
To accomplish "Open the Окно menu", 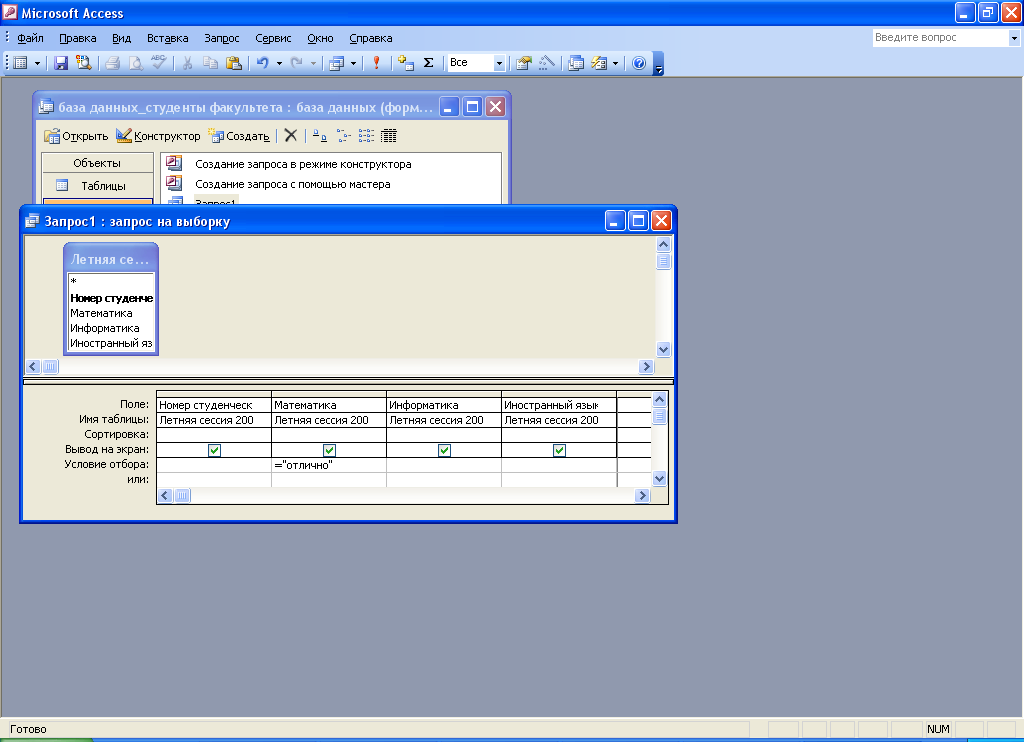I will pos(320,38).
